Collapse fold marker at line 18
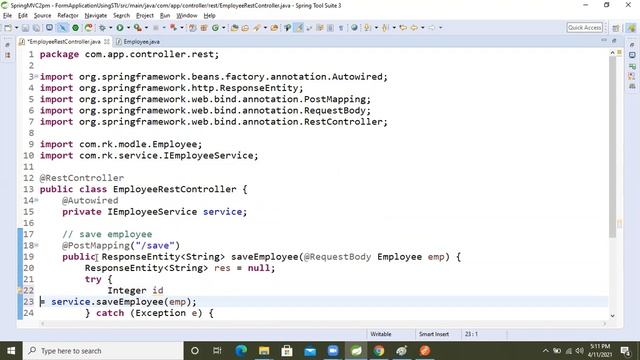The width and height of the screenshot is (640, 360). [x=36, y=244]
